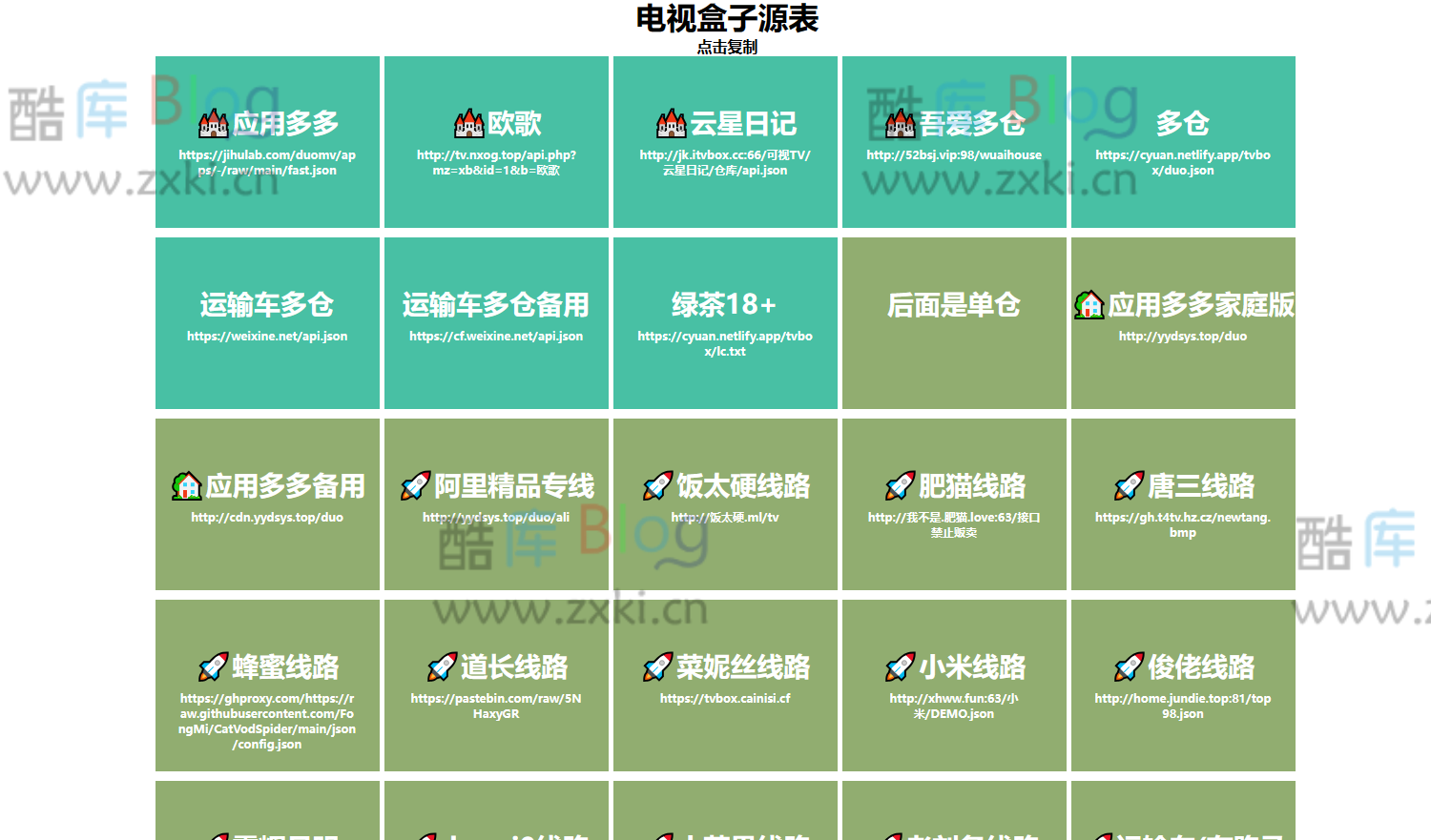
Task: Click the 运输车多仓备用 card
Action: point(495,322)
